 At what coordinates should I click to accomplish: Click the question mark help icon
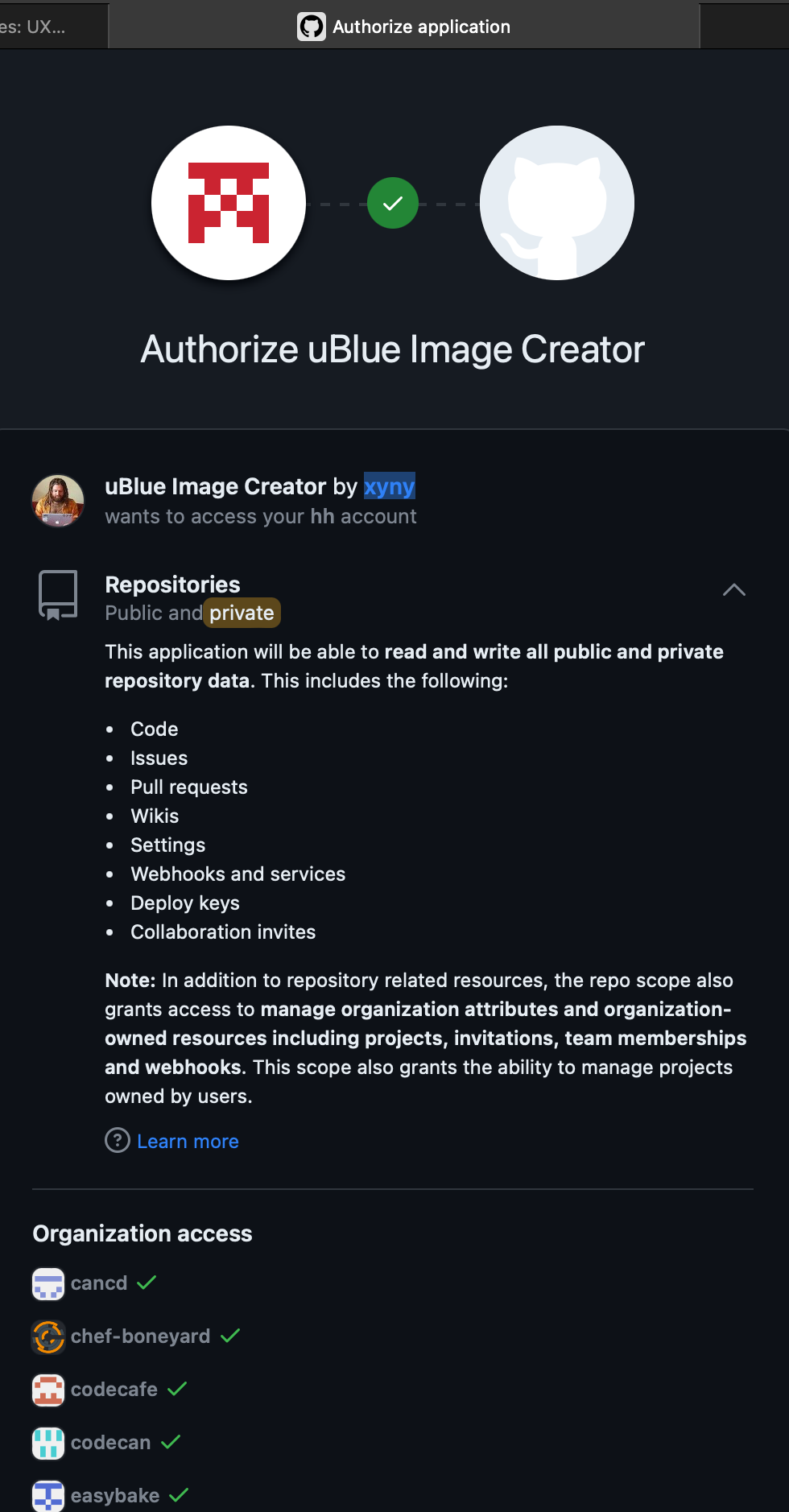[118, 1140]
